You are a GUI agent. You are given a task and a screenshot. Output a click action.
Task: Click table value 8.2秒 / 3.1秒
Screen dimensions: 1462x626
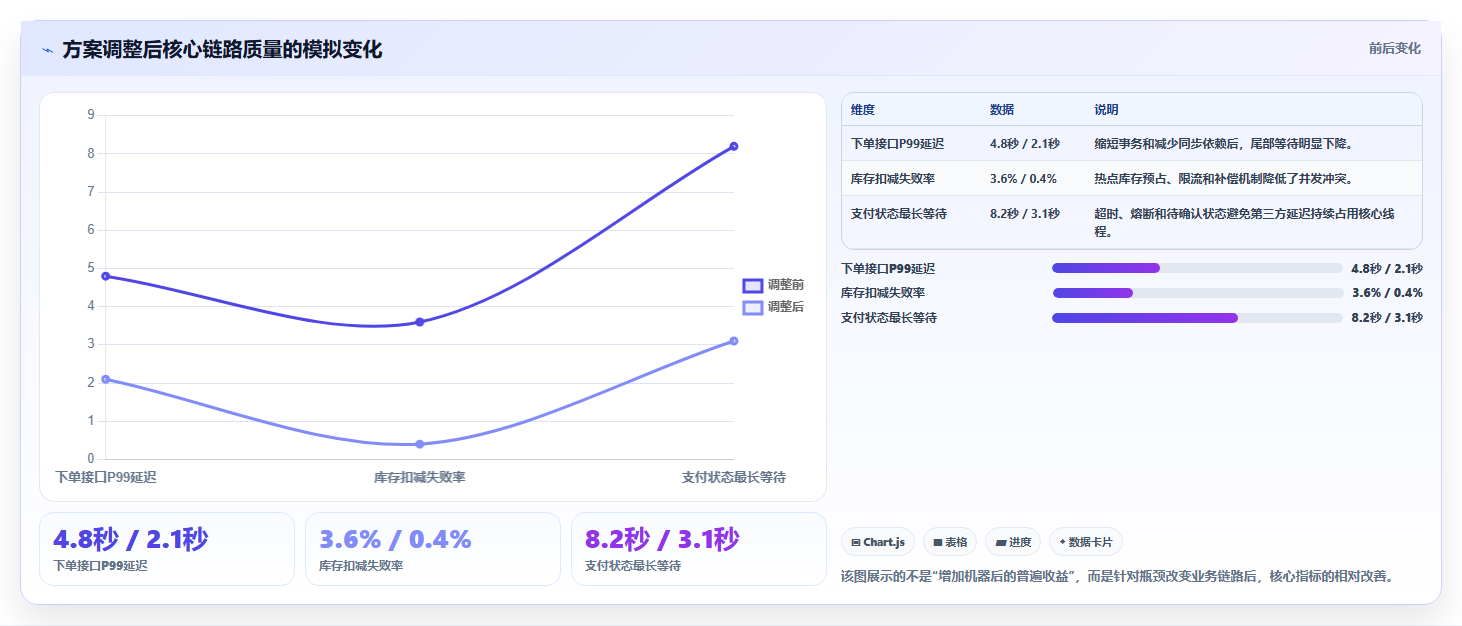1025,214
